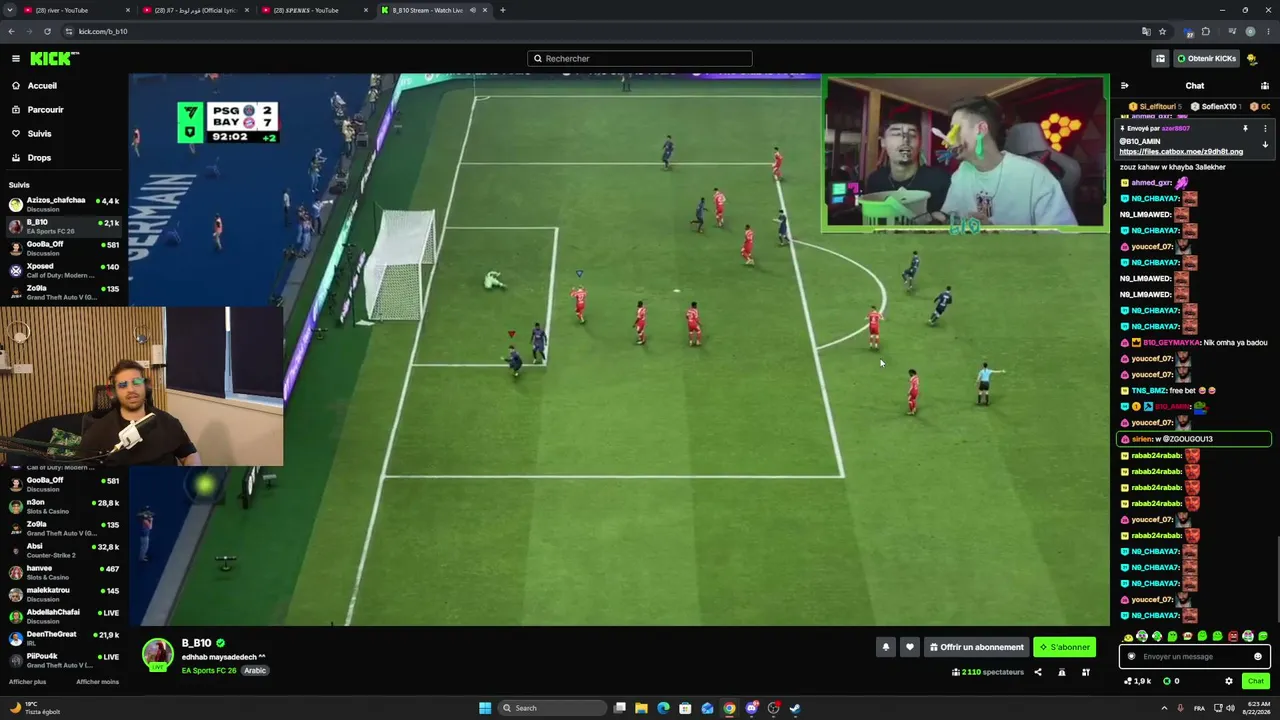Open the emoji picker in the chat input
Image resolution: width=1280 pixels, height=720 pixels.
coord(1258,657)
